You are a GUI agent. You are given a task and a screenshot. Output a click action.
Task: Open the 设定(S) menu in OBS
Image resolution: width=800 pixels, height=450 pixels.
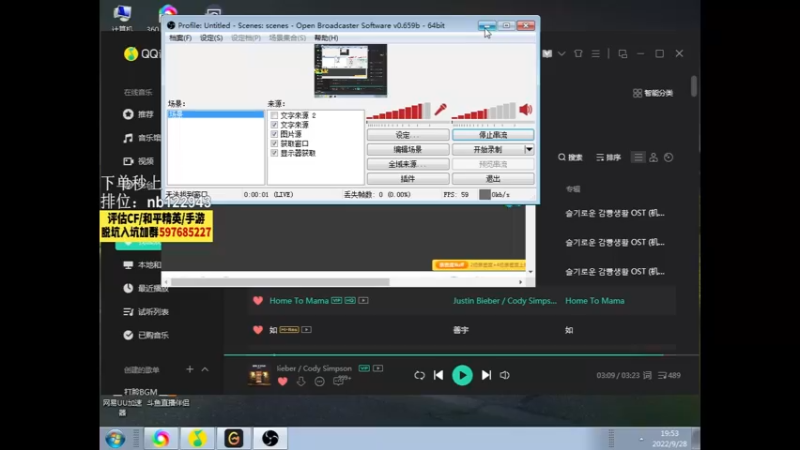211,38
